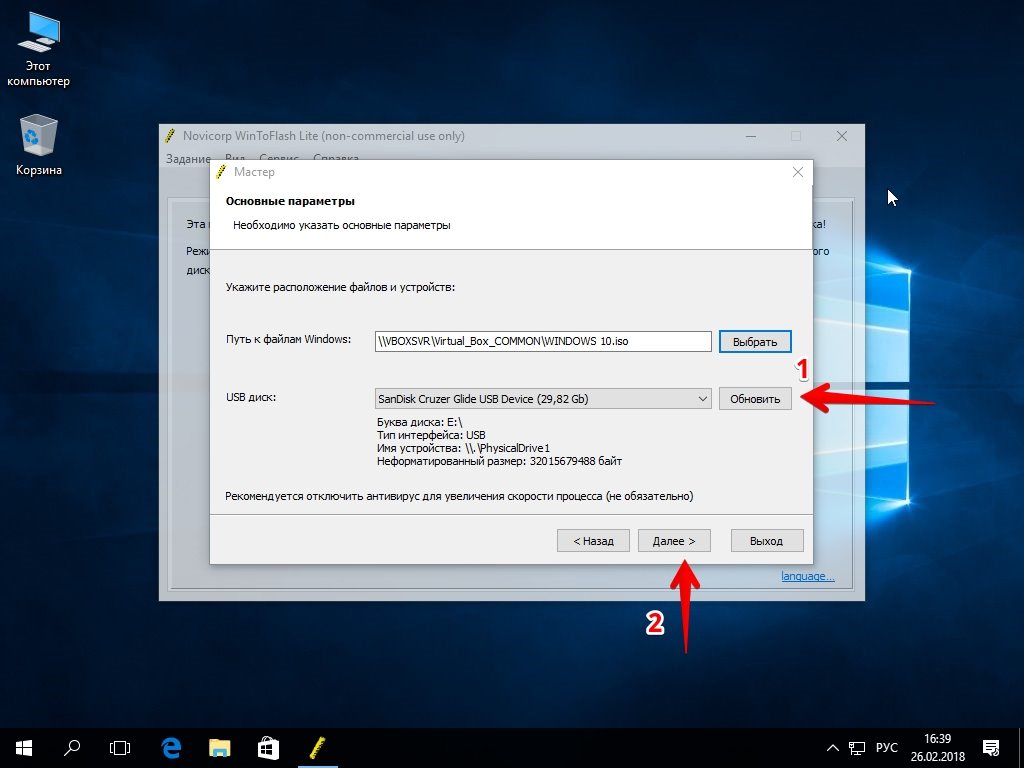Open language link in main window
The height and width of the screenshot is (768, 1024).
pyautogui.click(x=808, y=576)
